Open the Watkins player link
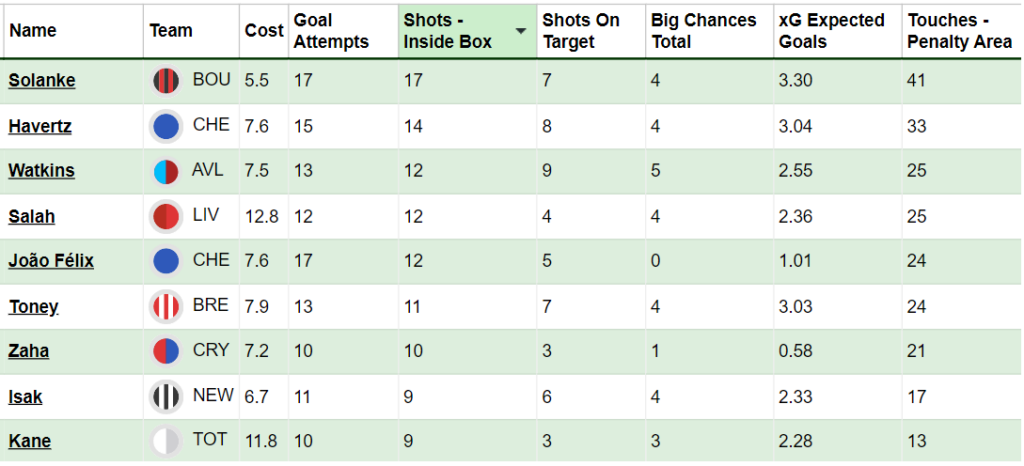The height and width of the screenshot is (466, 1024). pyautogui.click(x=42, y=171)
